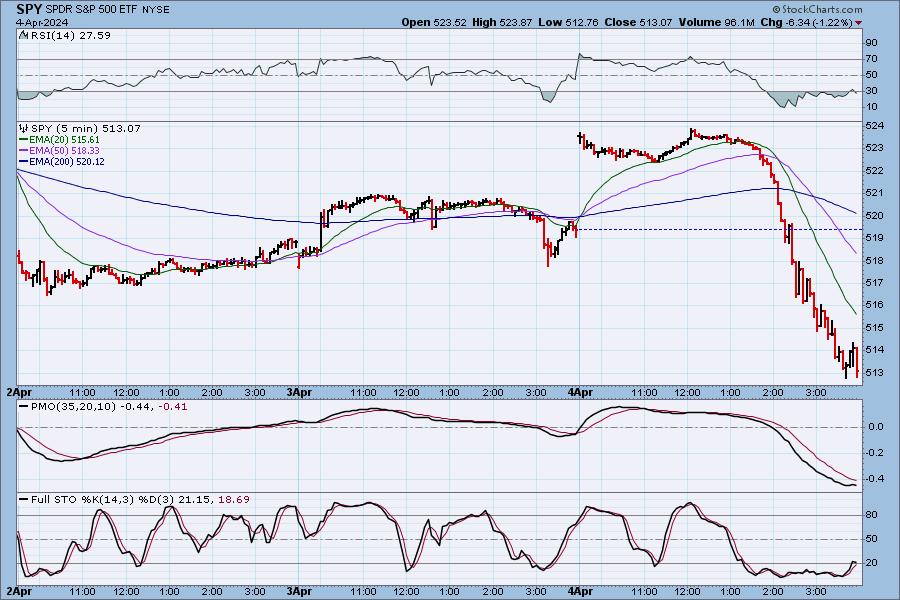Click the 'RSI(14) 27.59' indicator label
Image resolution: width=900 pixels, height=600 pixels.
tap(69, 35)
